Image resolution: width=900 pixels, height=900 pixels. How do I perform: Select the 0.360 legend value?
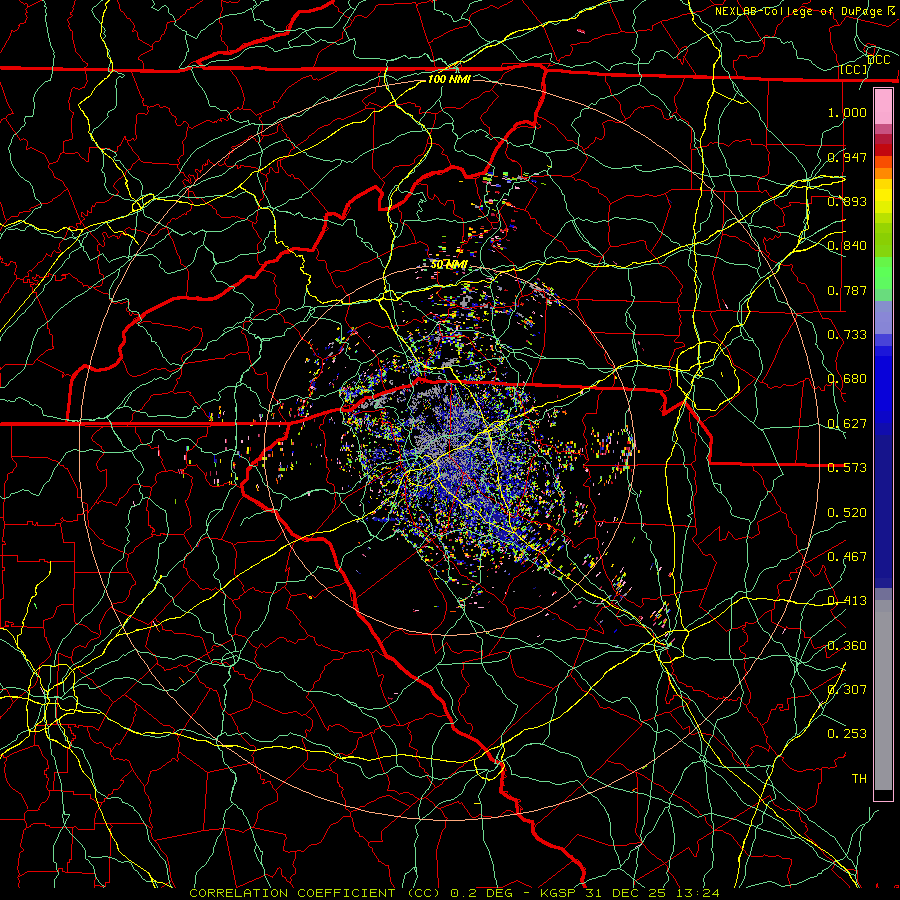[x=847, y=646]
